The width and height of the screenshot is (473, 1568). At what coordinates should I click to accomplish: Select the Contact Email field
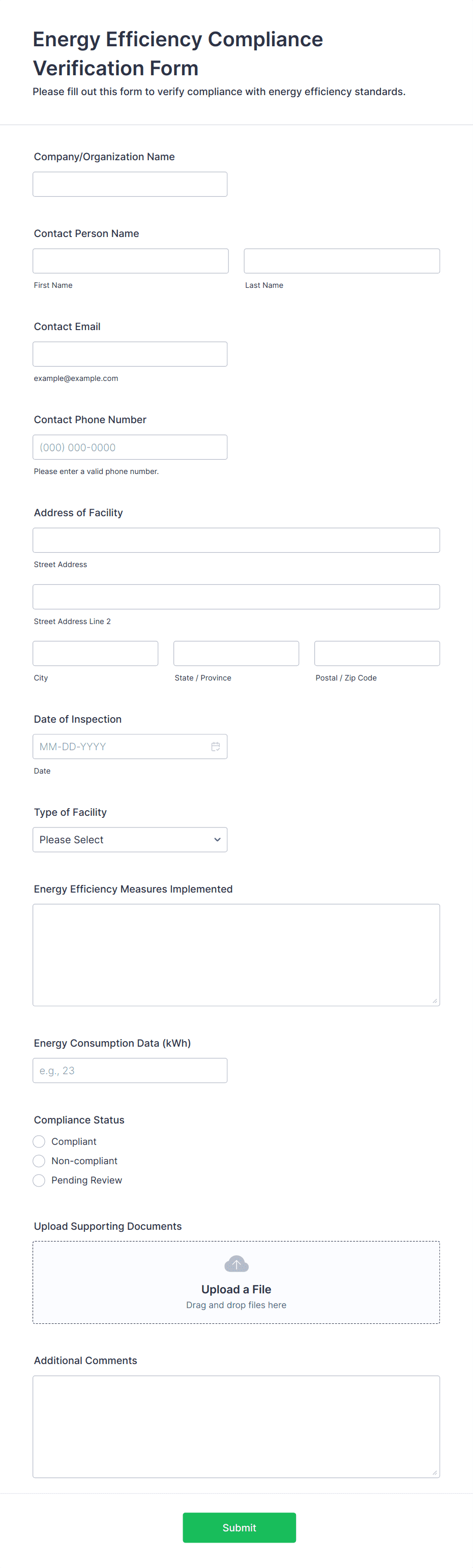pyautogui.click(x=130, y=353)
